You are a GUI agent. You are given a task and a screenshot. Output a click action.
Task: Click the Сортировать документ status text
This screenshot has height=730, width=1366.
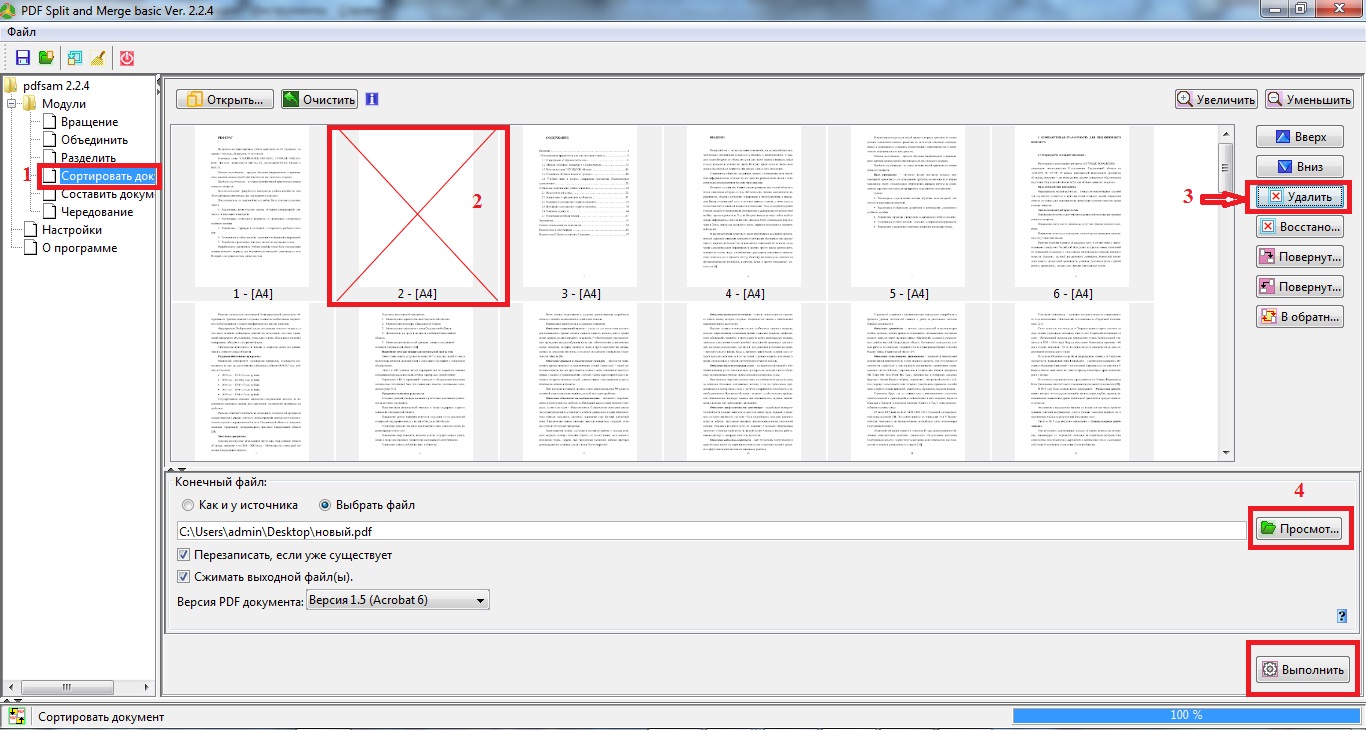click(x=101, y=716)
